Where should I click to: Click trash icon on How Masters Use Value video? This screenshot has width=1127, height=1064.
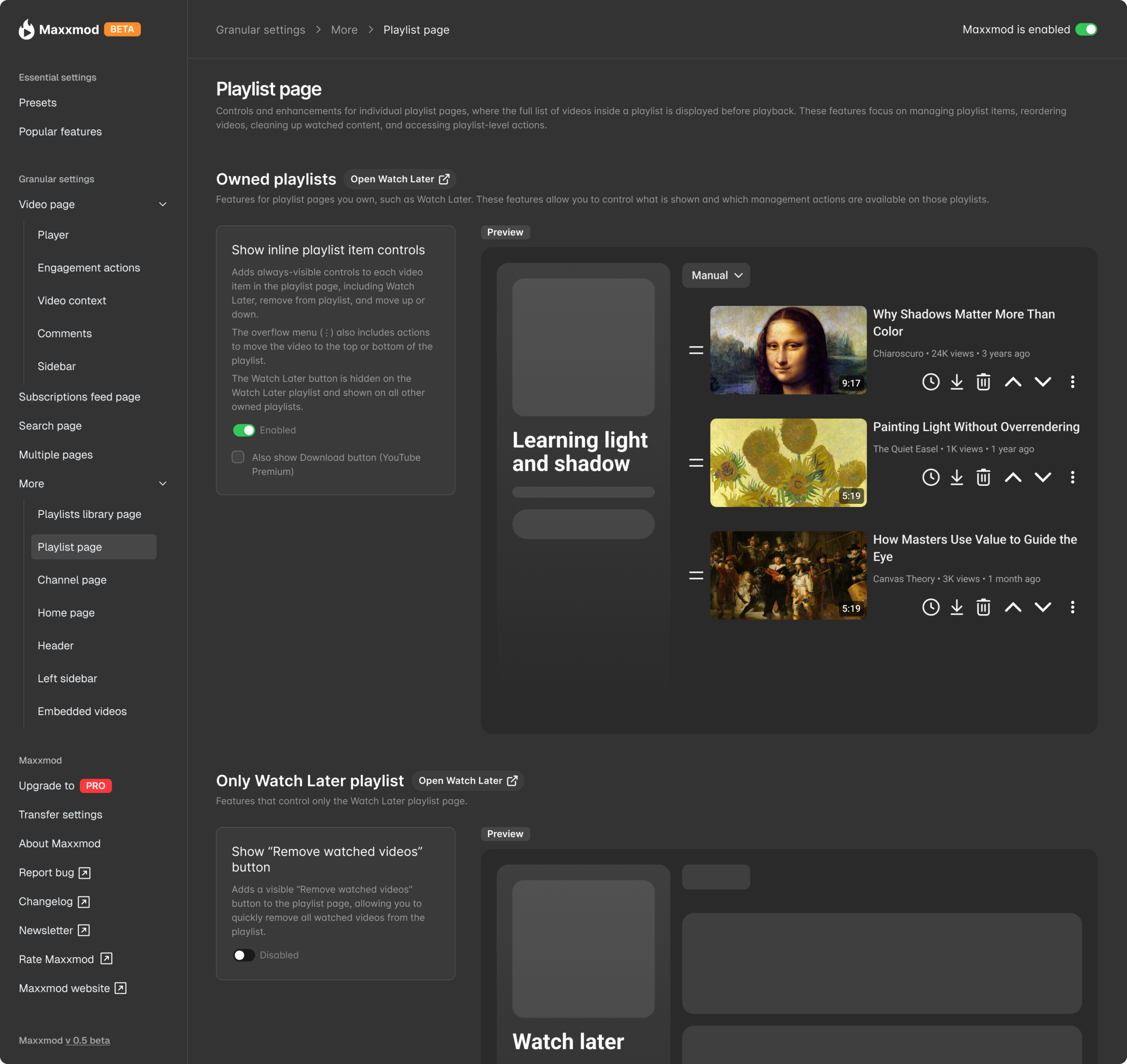click(x=983, y=607)
